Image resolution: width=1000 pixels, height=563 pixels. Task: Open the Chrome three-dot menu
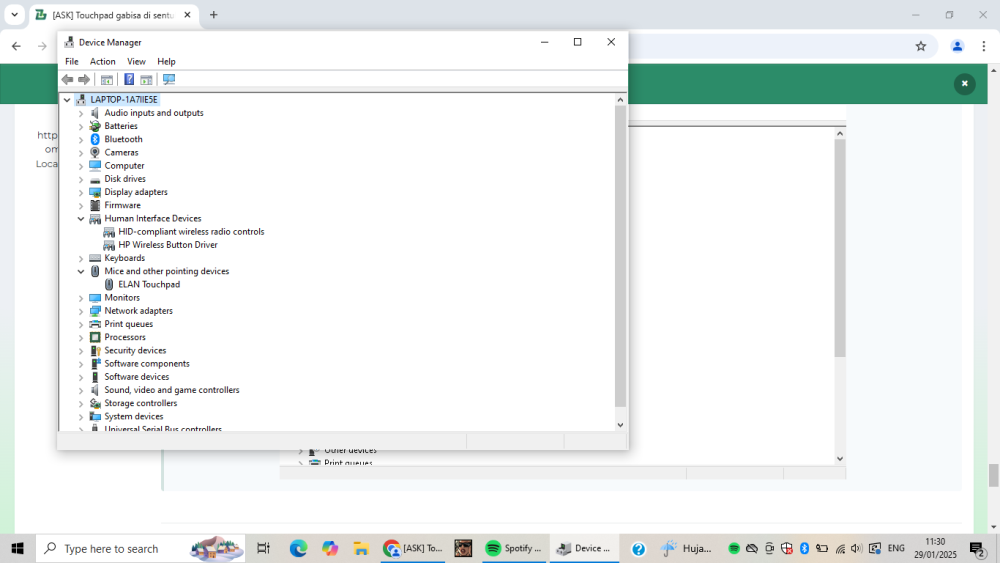(x=984, y=46)
